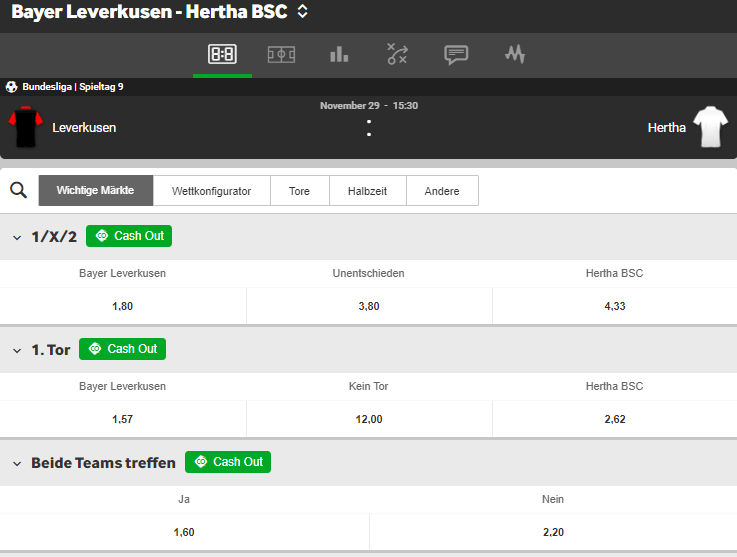The image size is (737, 557).
Task: Pick Kein Tor at odds 12,00
Action: click(x=369, y=419)
